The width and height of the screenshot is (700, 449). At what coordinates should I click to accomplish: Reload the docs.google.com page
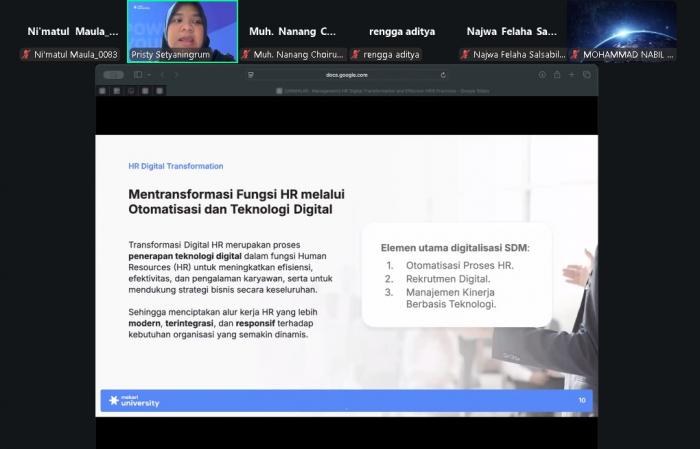pos(442,75)
